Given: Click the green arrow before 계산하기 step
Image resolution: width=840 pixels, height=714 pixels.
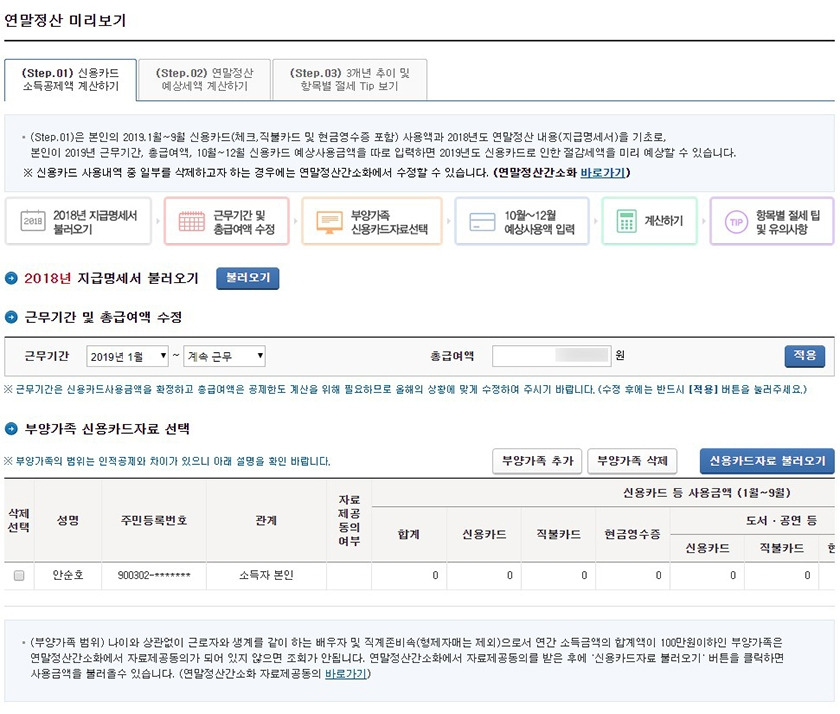Looking at the screenshot, I should pyautogui.click(x=596, y=222).
